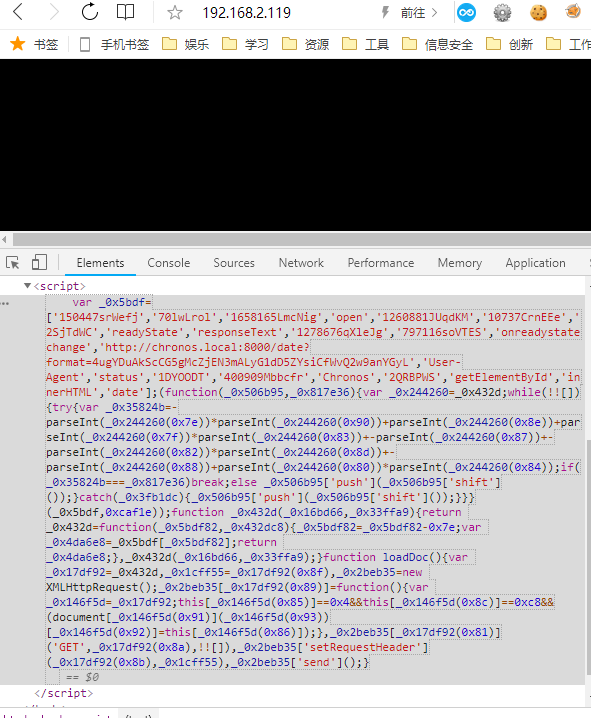
Task: Toggle the device toolbar icon
Action: 39,262
